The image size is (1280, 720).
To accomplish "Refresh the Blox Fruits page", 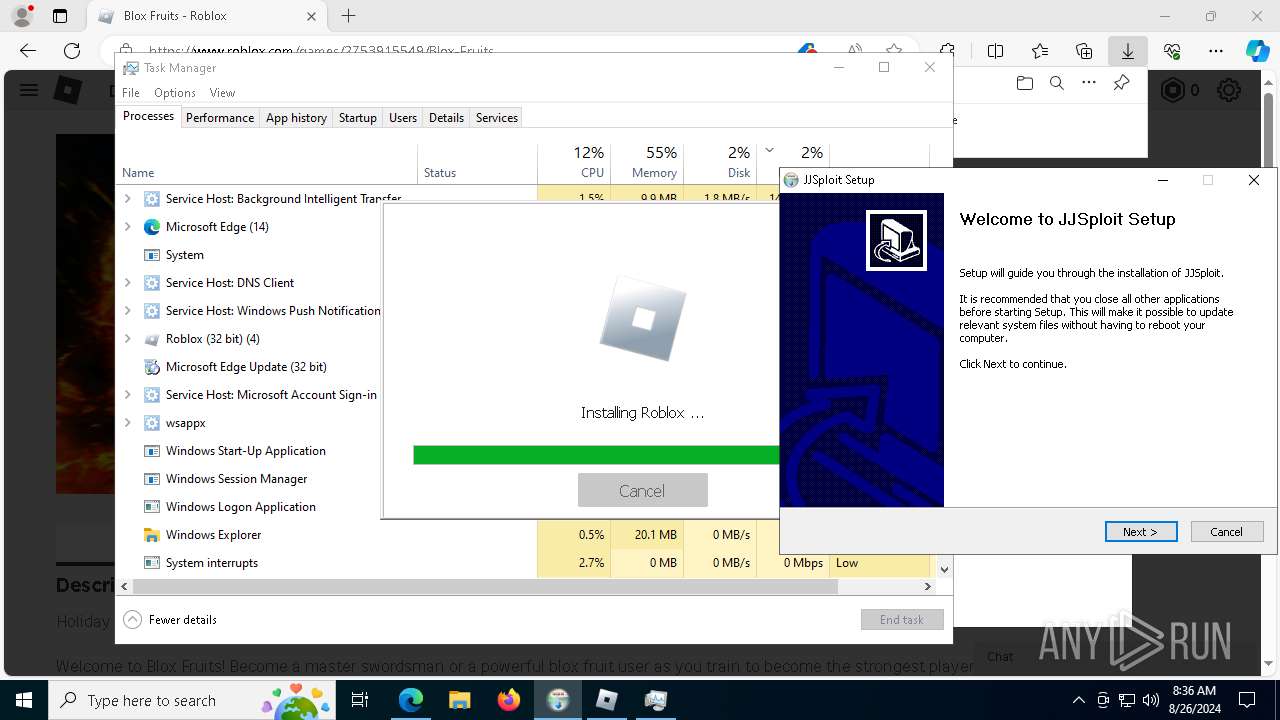I will pyautogui.click(x=72, y=51).
